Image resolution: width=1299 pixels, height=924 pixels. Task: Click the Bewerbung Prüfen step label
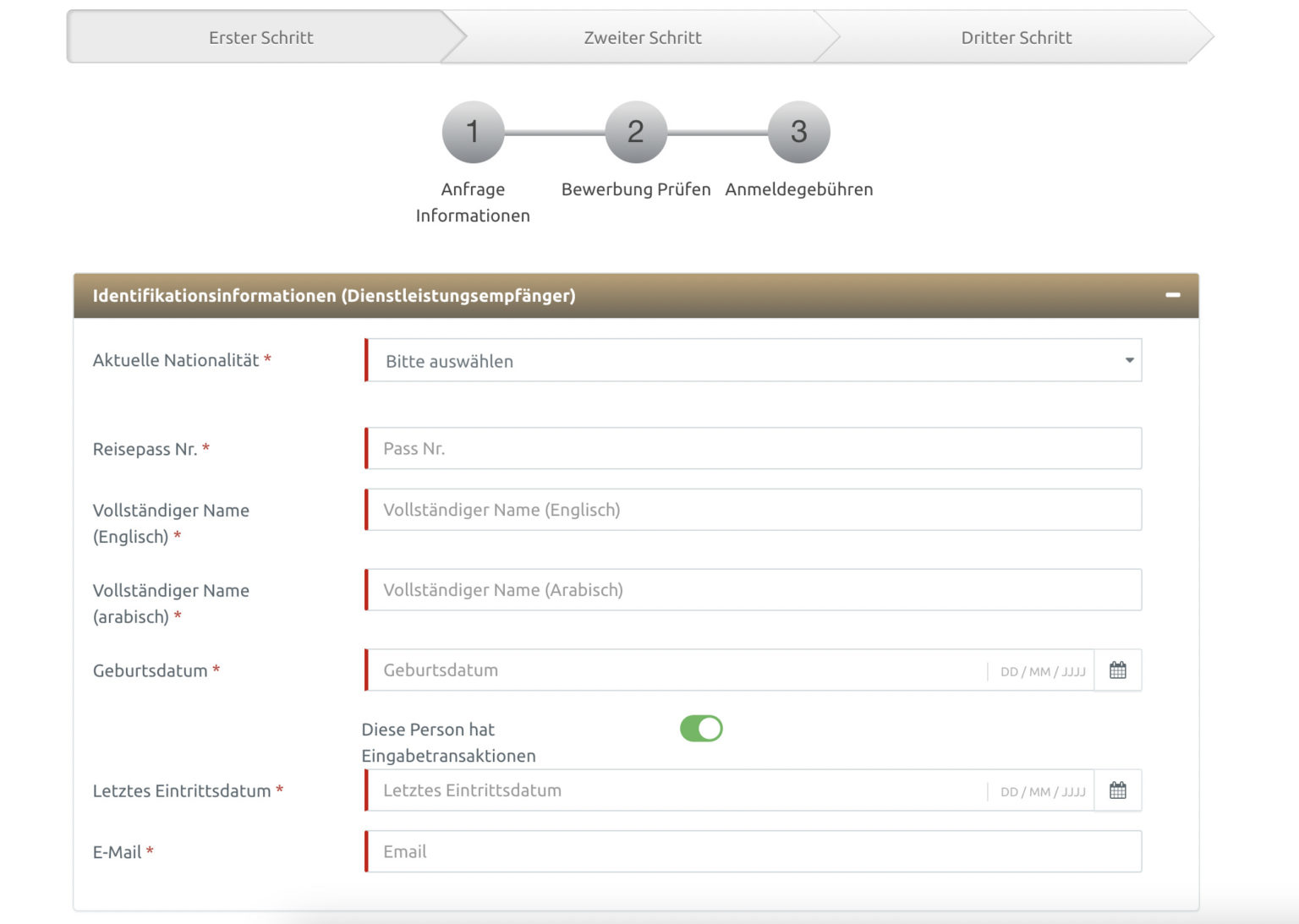pos(636,189)
